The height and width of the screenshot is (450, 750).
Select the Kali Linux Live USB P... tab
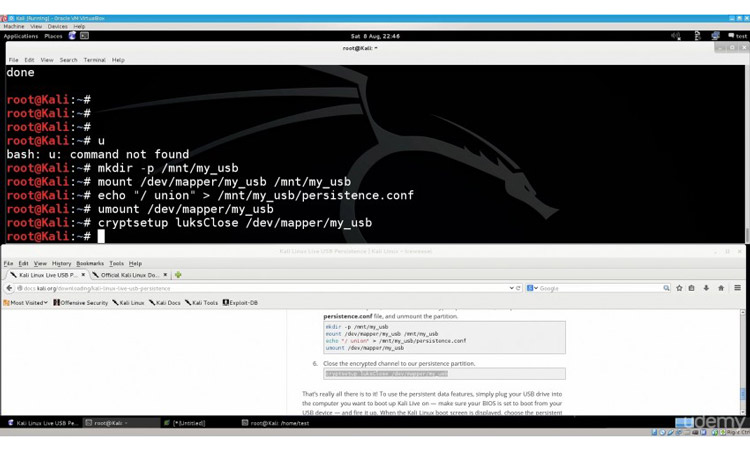click(x=46, y=275)
